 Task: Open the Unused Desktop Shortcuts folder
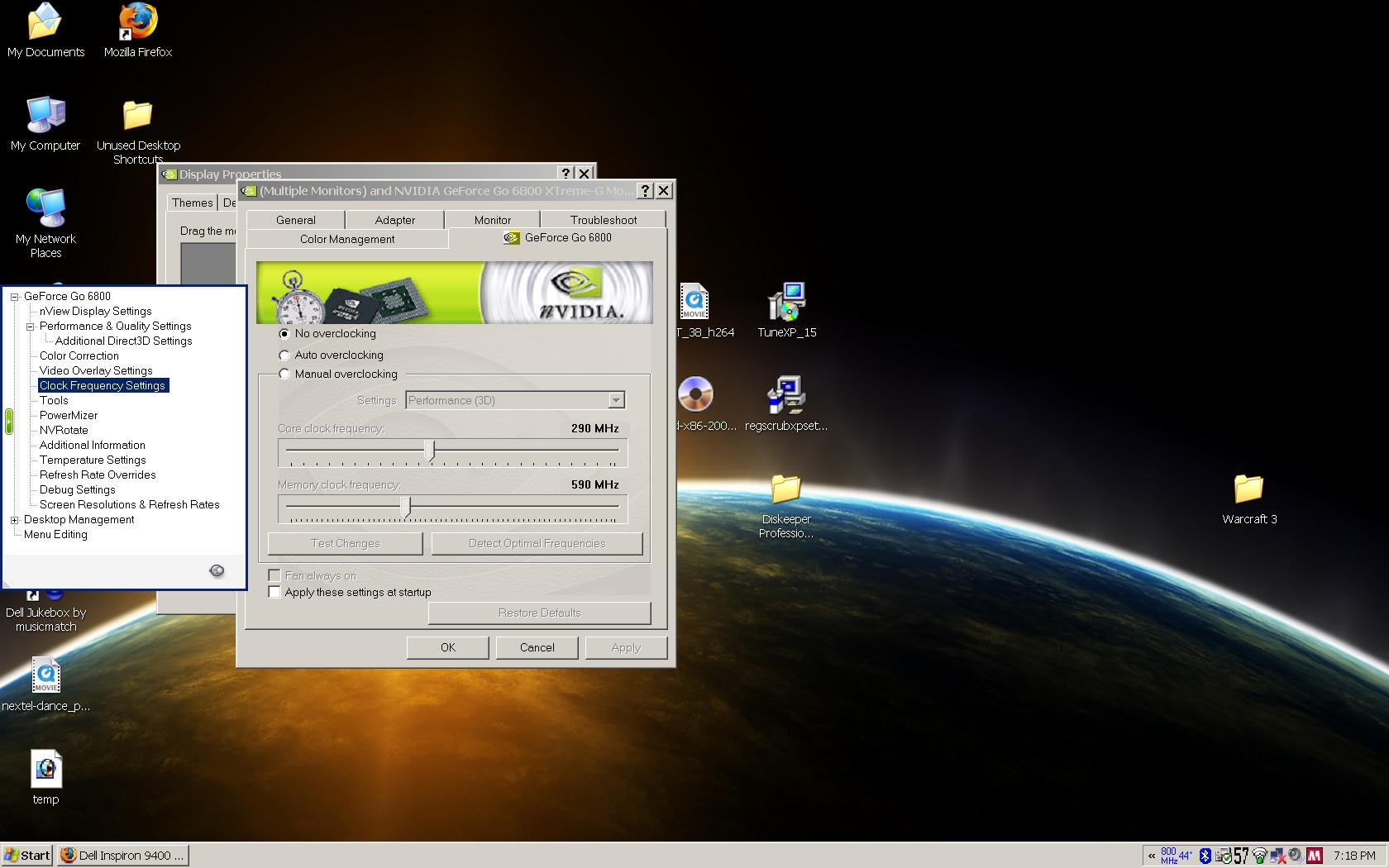(x=138, y=131)
